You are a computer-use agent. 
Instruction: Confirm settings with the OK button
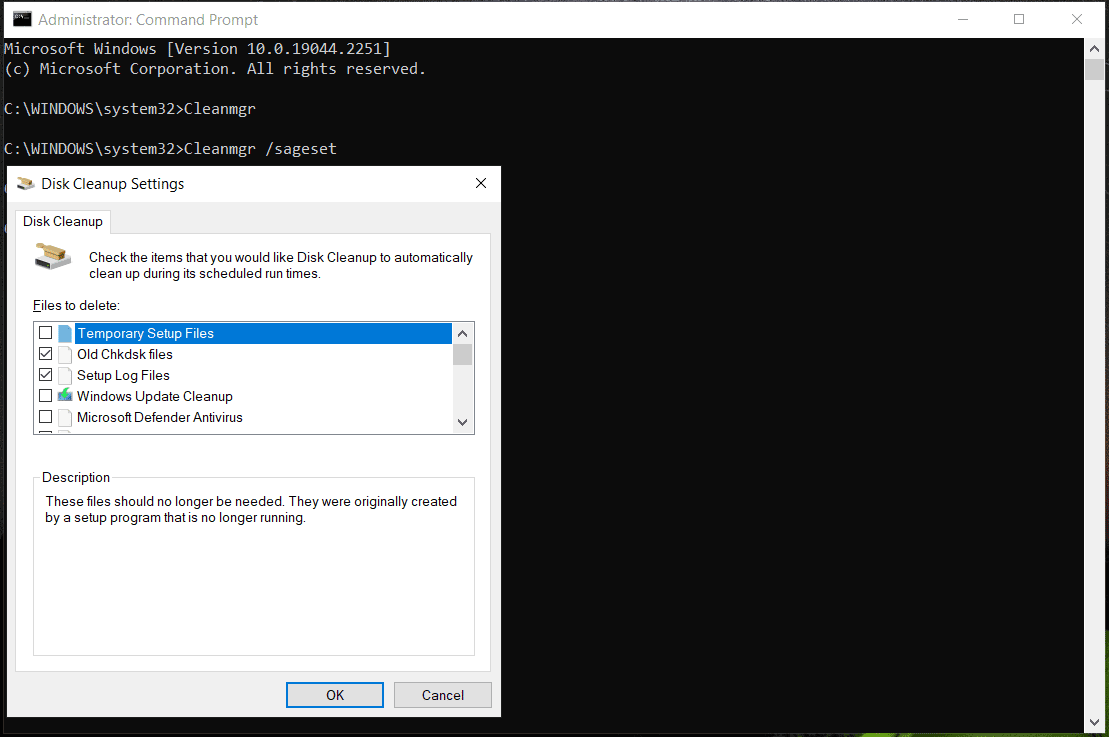click(x=335, y=695)
